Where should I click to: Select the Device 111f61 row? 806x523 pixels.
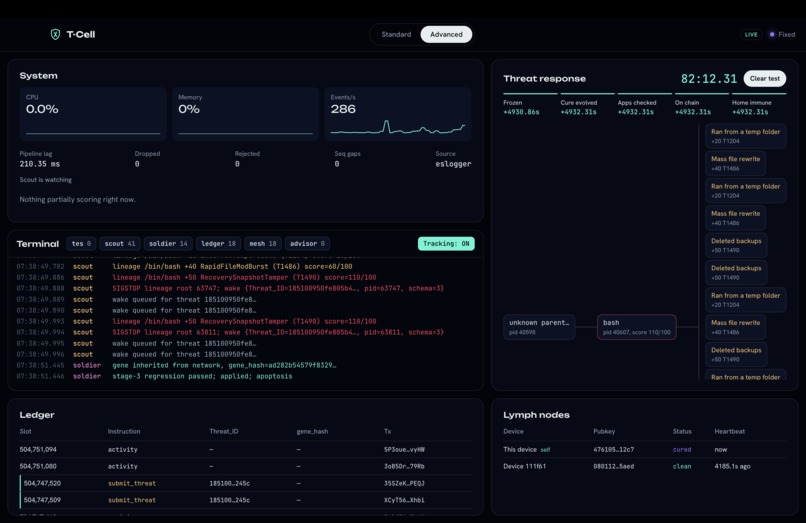(645, 466)
